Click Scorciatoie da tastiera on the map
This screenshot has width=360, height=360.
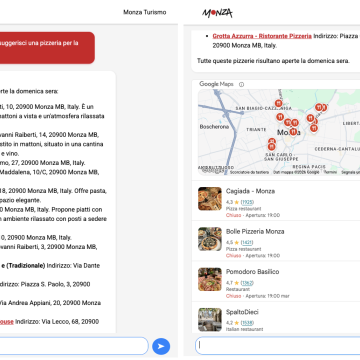click(249, 172)
